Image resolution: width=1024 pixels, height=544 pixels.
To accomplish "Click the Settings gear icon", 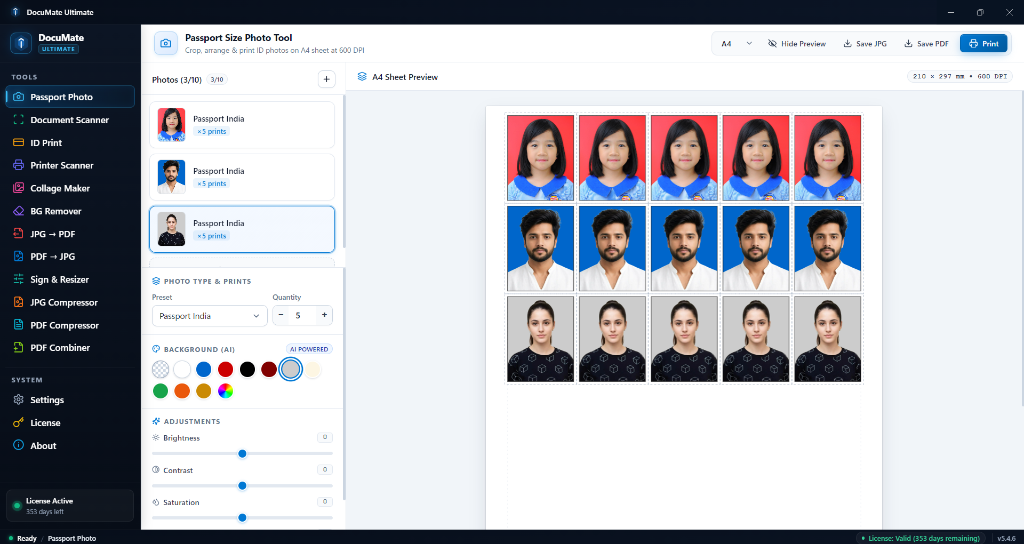I will click(x=18, y=400).
